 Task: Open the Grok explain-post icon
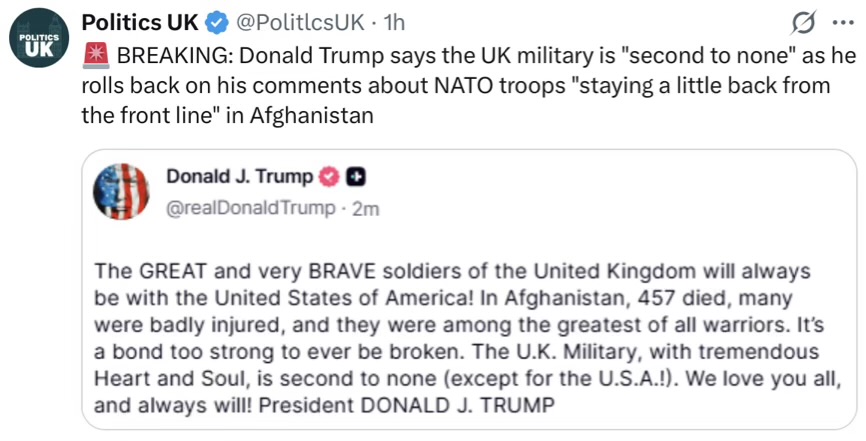802,24
